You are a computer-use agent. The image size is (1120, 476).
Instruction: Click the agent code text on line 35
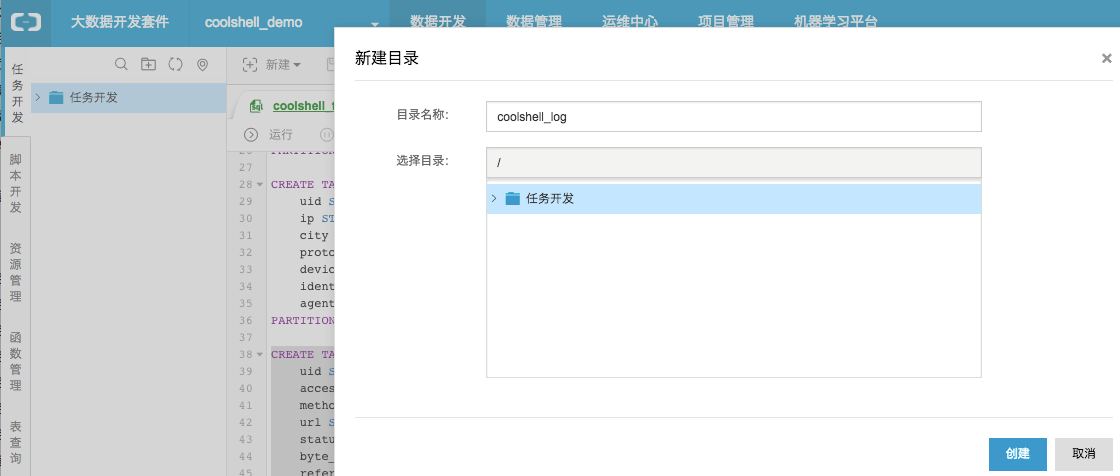(x=317, y=304)
